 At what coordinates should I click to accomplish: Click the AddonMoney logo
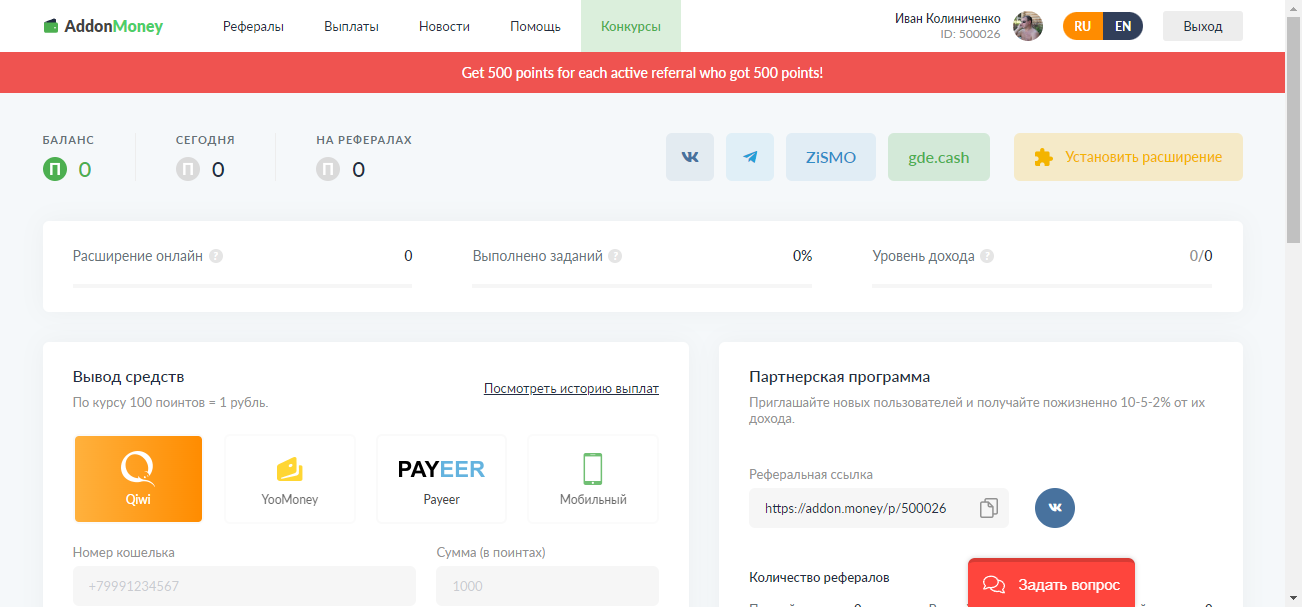[x=103, y=26]
